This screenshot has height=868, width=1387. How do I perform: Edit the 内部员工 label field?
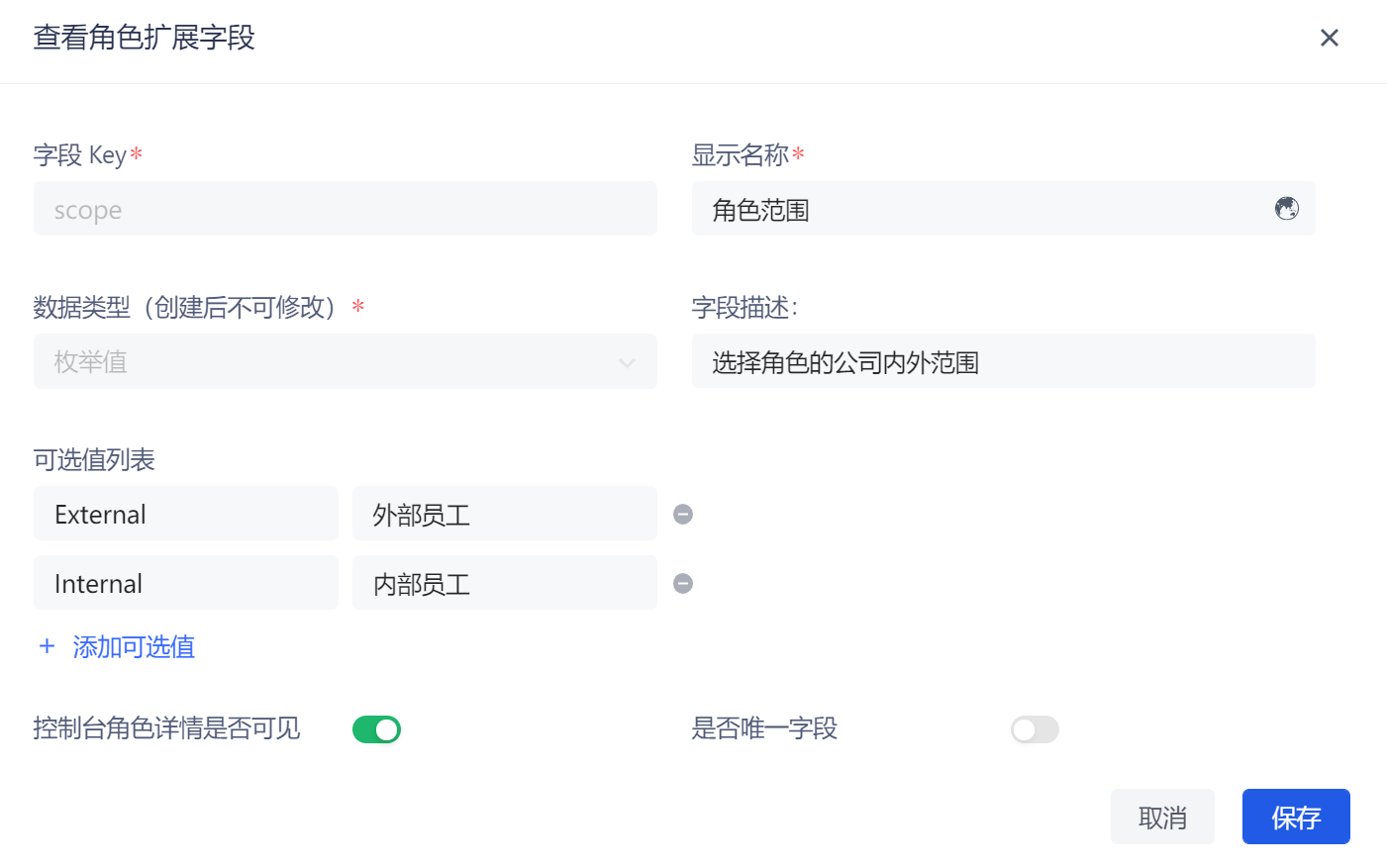[504, 583]
